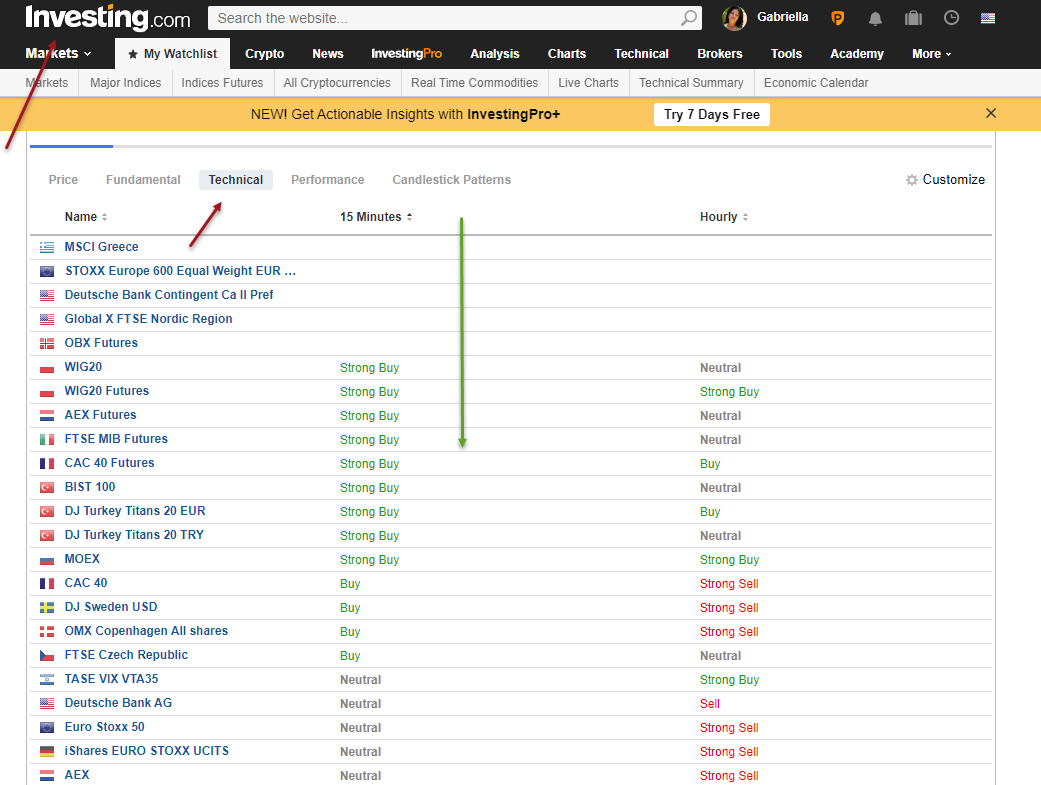Image resolution: width=1041 pixels, height=785 pixels.
Task: Open the AEX Futures instrument
Action: (x=100, y=415)
